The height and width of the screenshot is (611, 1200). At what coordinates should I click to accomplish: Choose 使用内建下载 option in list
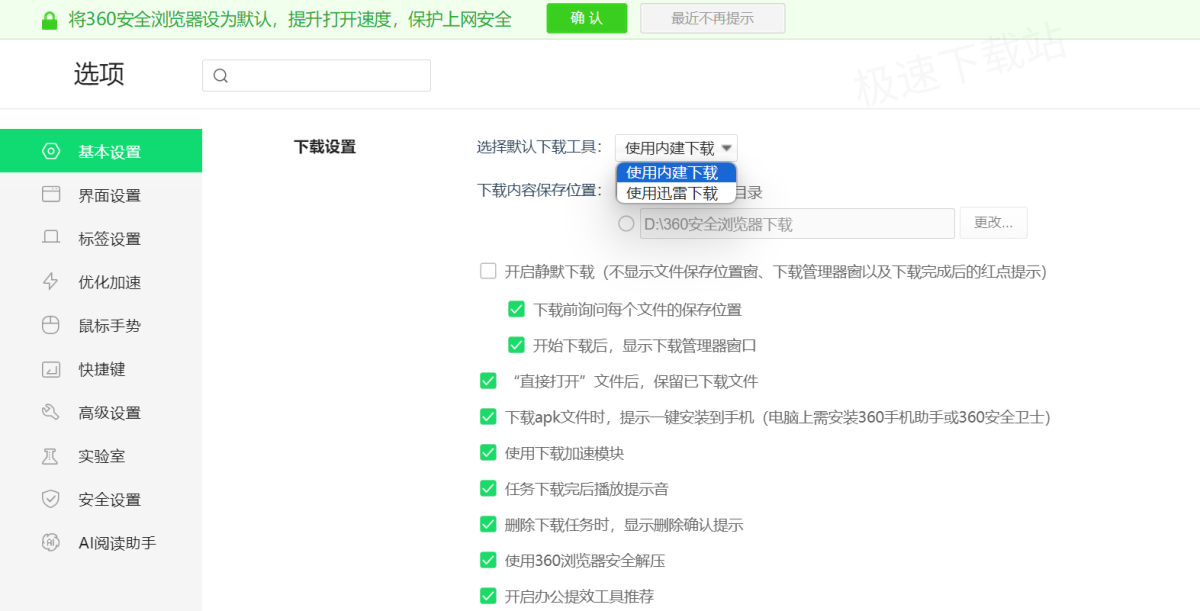[x=676, y=172]
